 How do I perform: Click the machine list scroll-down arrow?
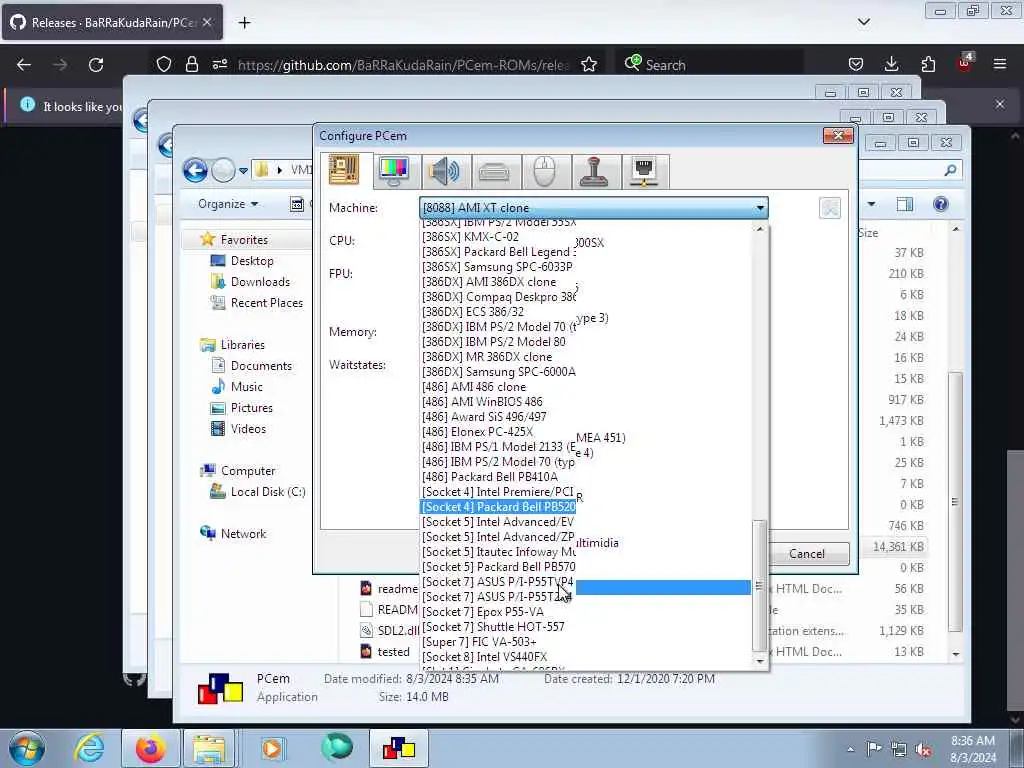[760, 661]
